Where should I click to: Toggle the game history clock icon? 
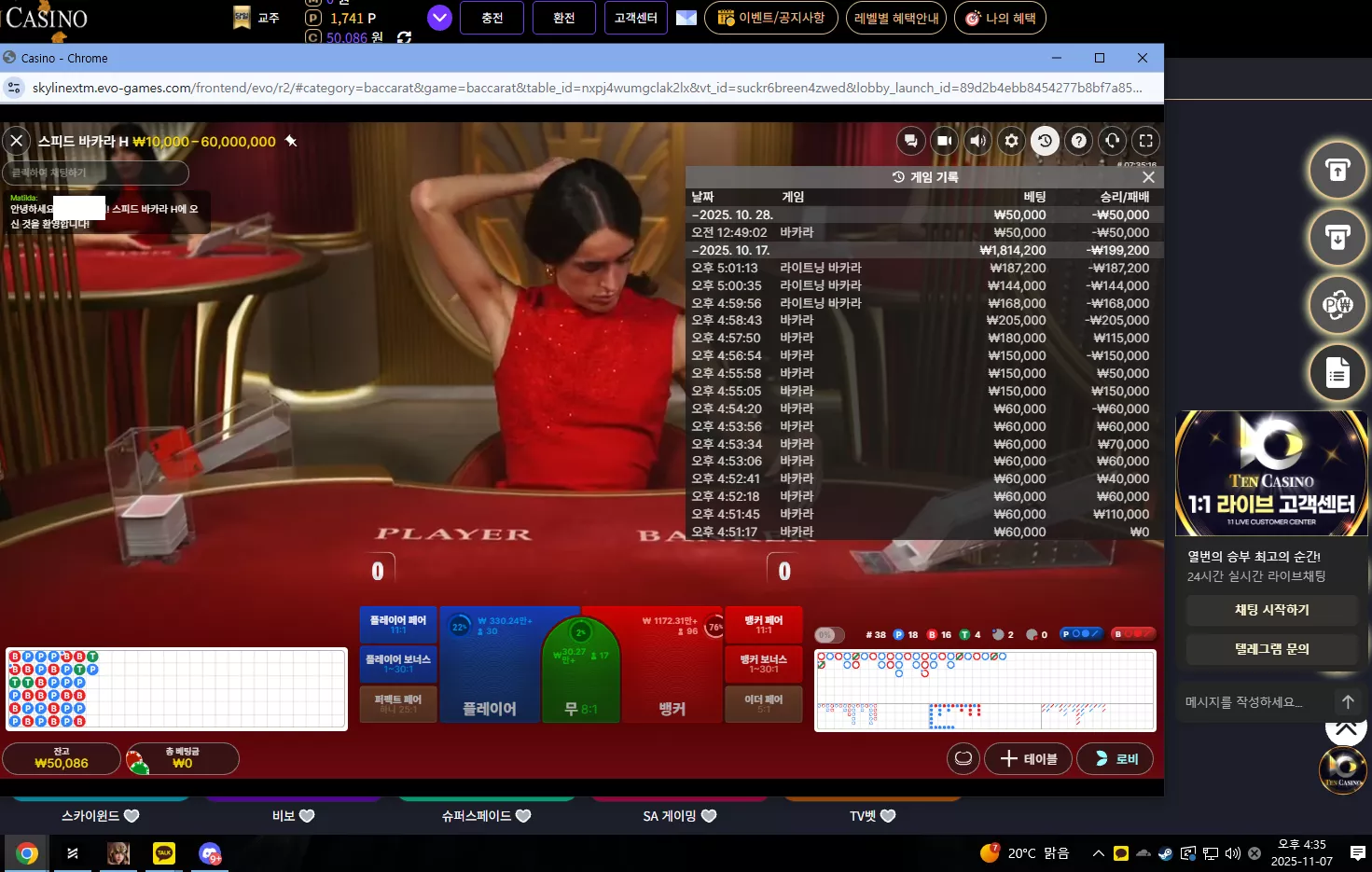point(1045,141)
